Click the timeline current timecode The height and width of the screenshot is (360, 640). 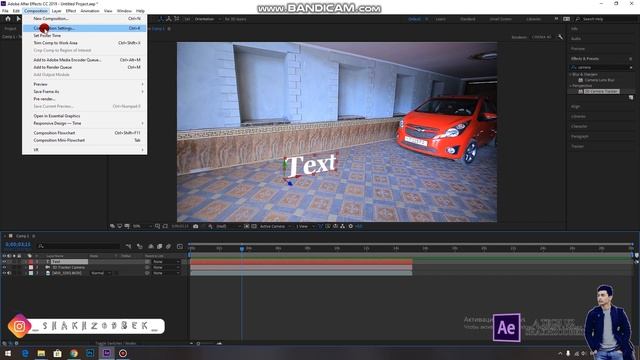click(x=18, y=244)
